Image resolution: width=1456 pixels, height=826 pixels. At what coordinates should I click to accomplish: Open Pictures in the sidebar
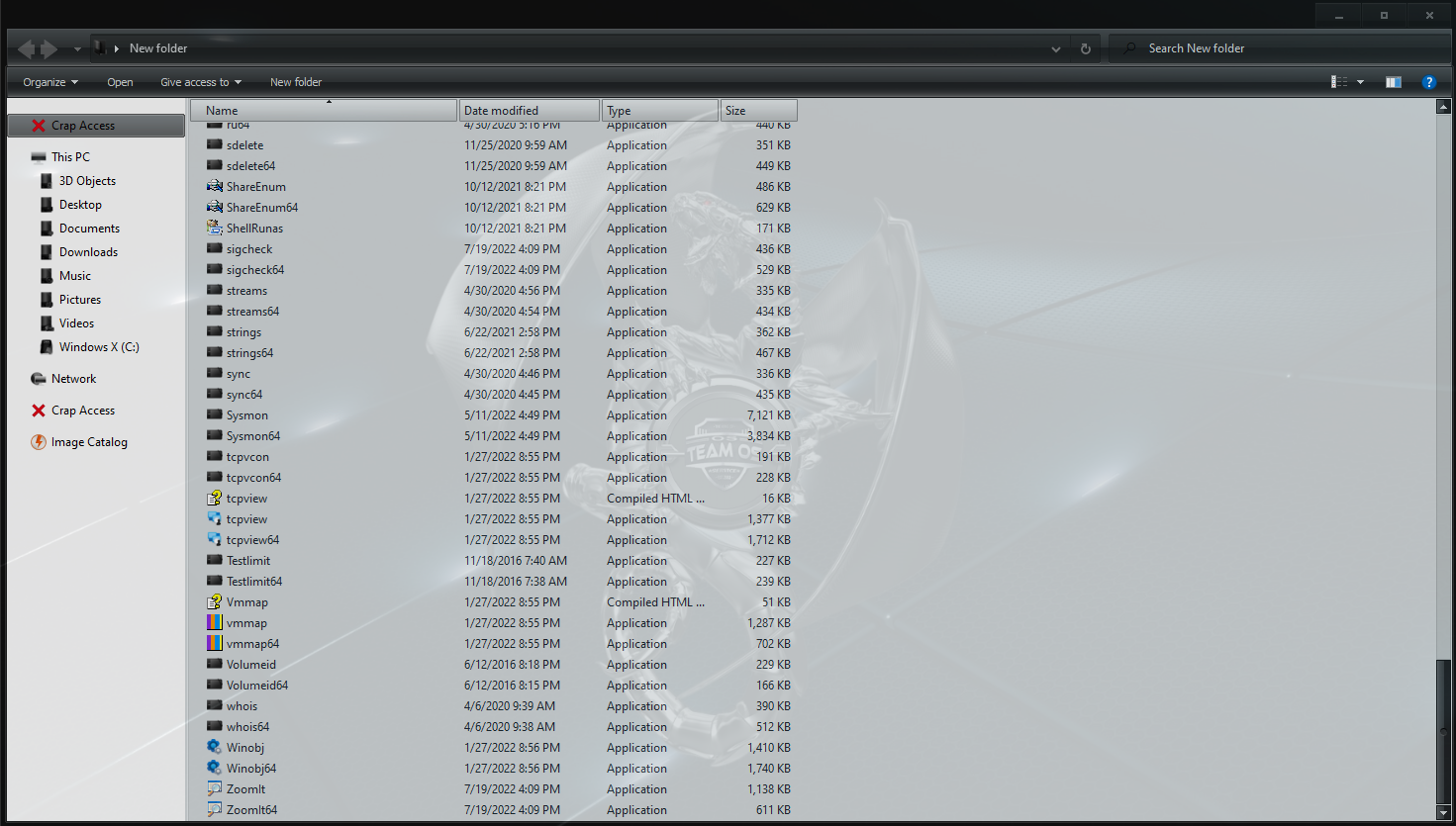point(80,300)
